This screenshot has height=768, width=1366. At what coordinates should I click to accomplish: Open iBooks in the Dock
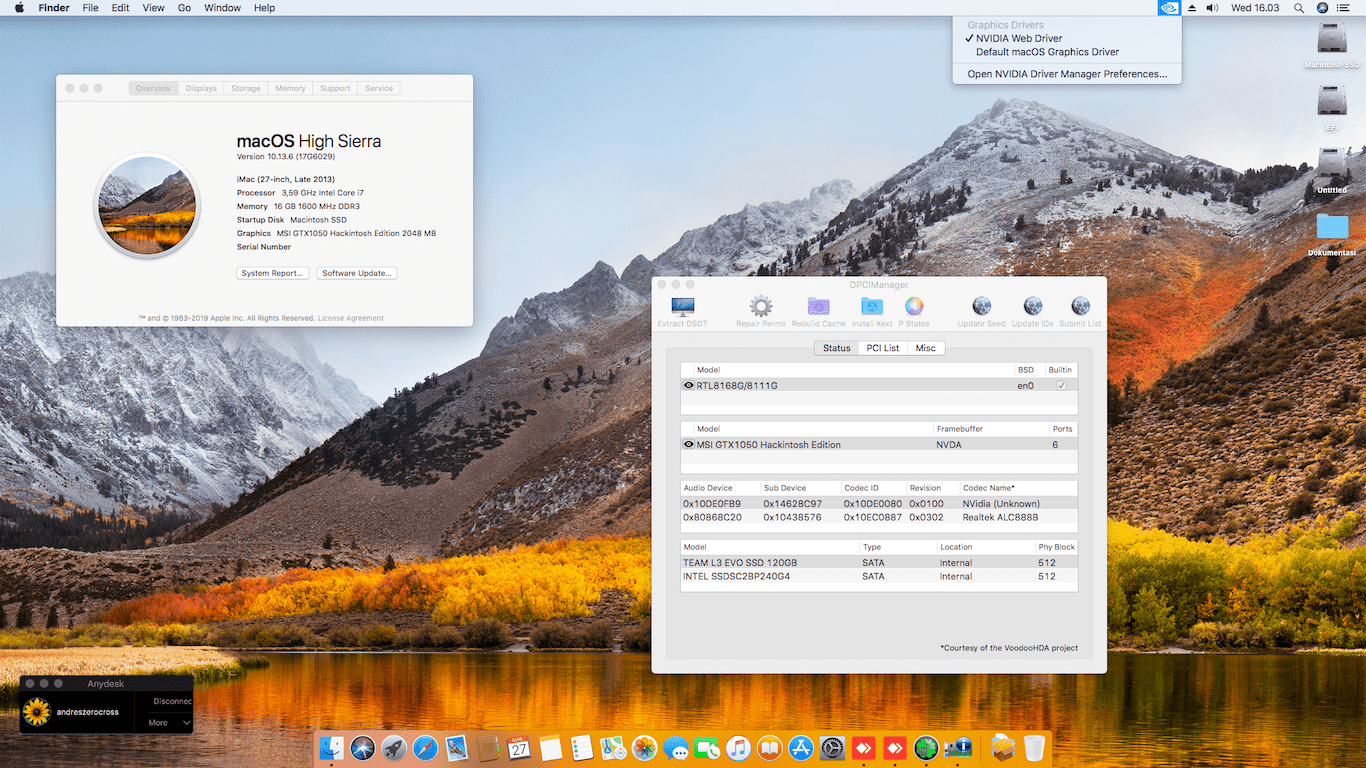(x=769, y=747)
